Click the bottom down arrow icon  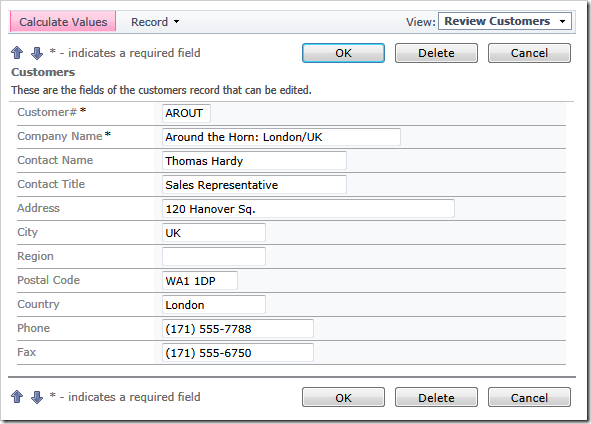tap(37, 397)
